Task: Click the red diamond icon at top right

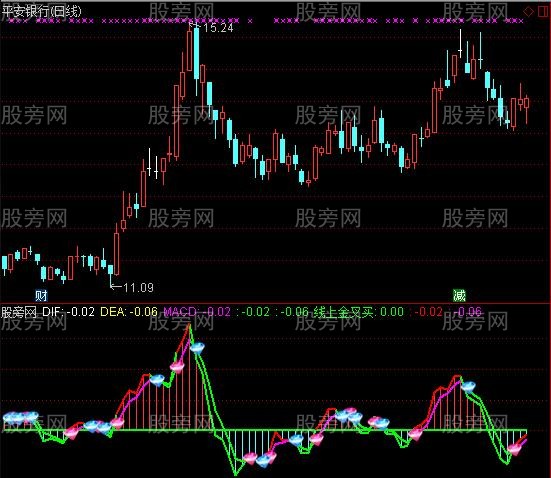Action: tap(528, 12)
